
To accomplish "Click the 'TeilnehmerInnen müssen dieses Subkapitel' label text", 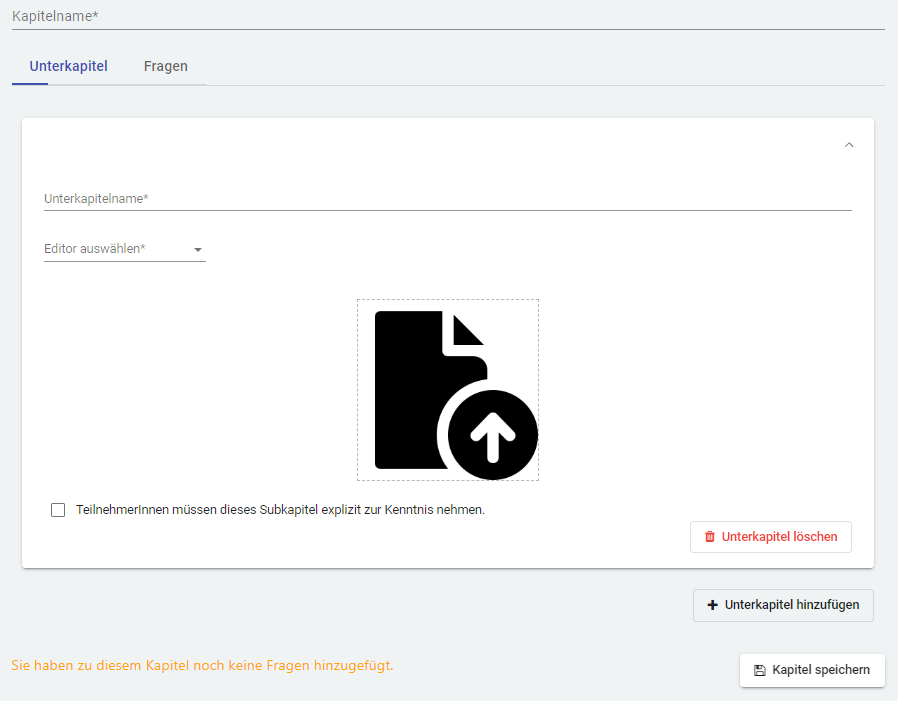I will click(280, 510).
